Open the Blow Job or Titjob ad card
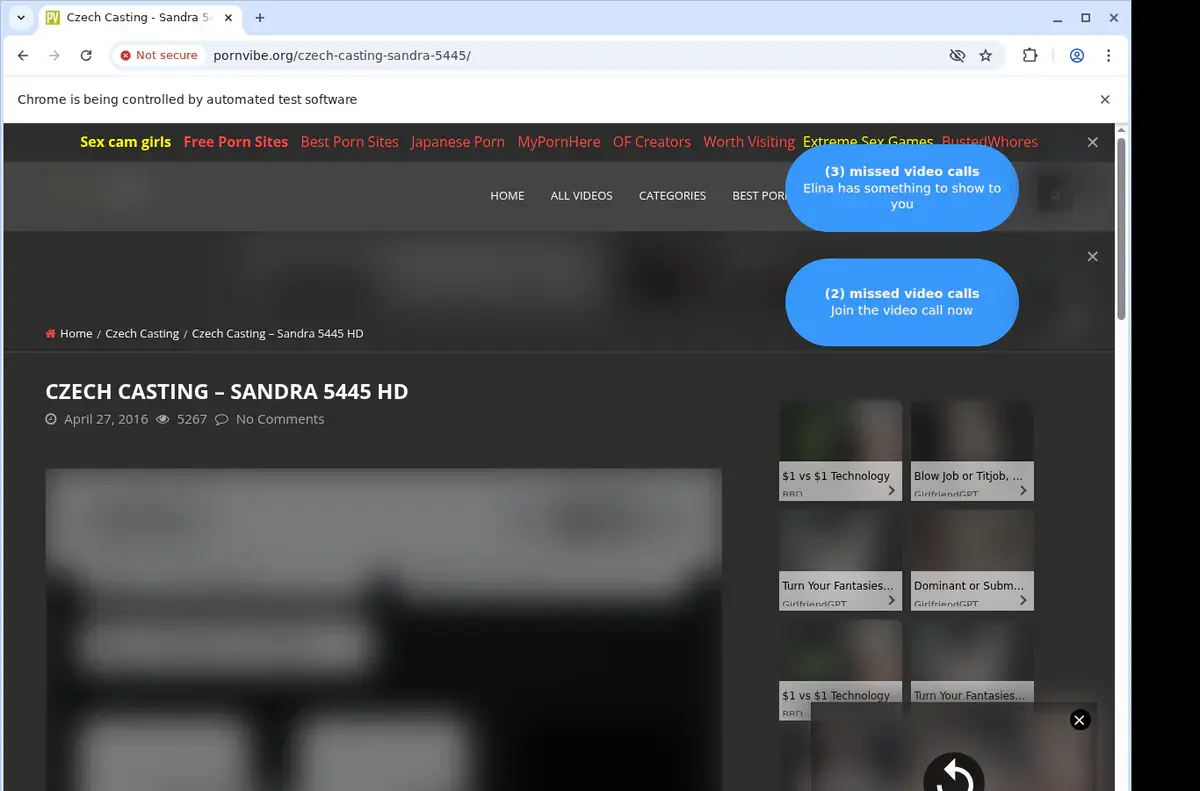This screenshot has height=791, width=1200. [x=972, y=451]
